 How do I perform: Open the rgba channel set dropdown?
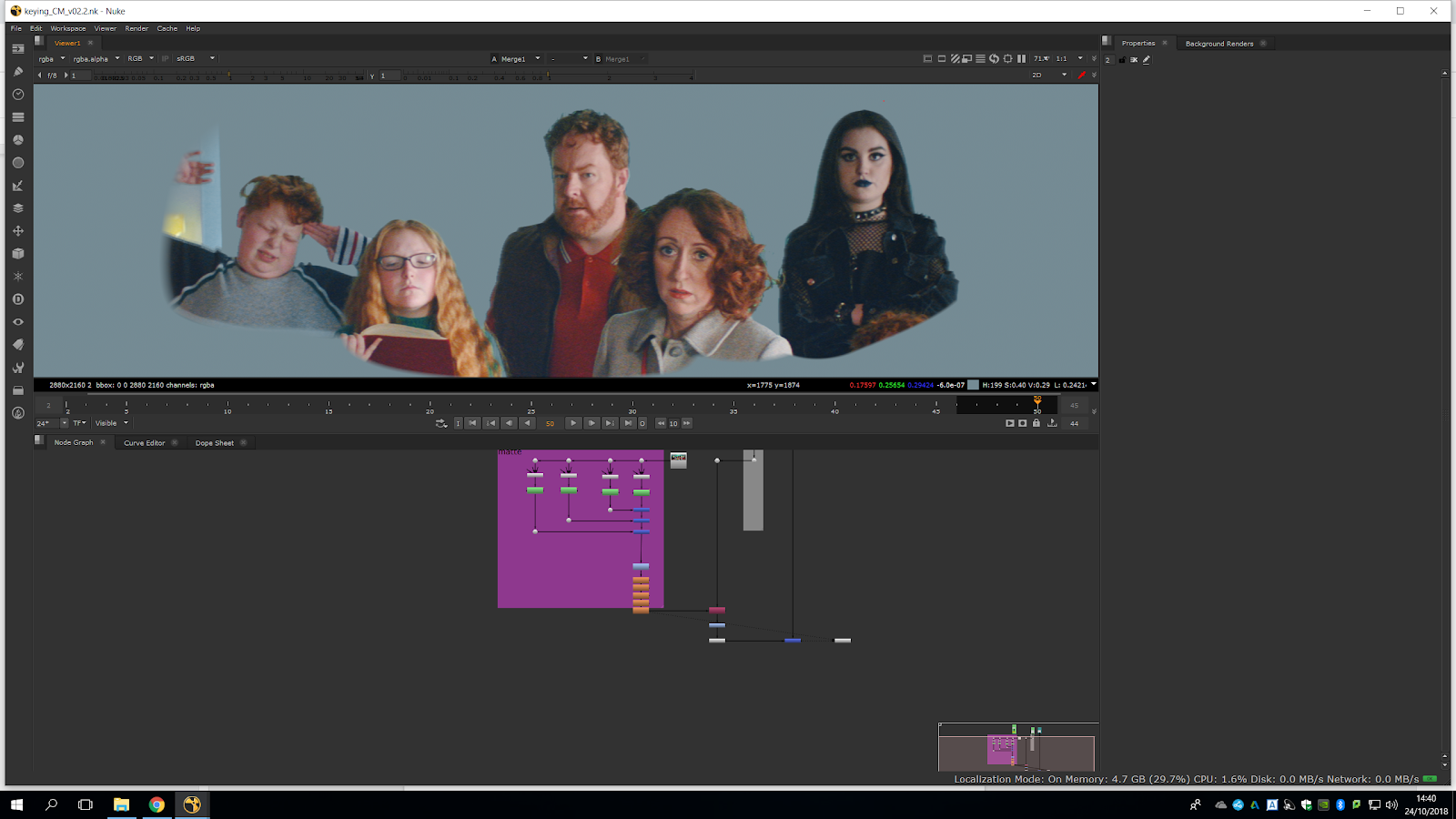pos(51,59)
